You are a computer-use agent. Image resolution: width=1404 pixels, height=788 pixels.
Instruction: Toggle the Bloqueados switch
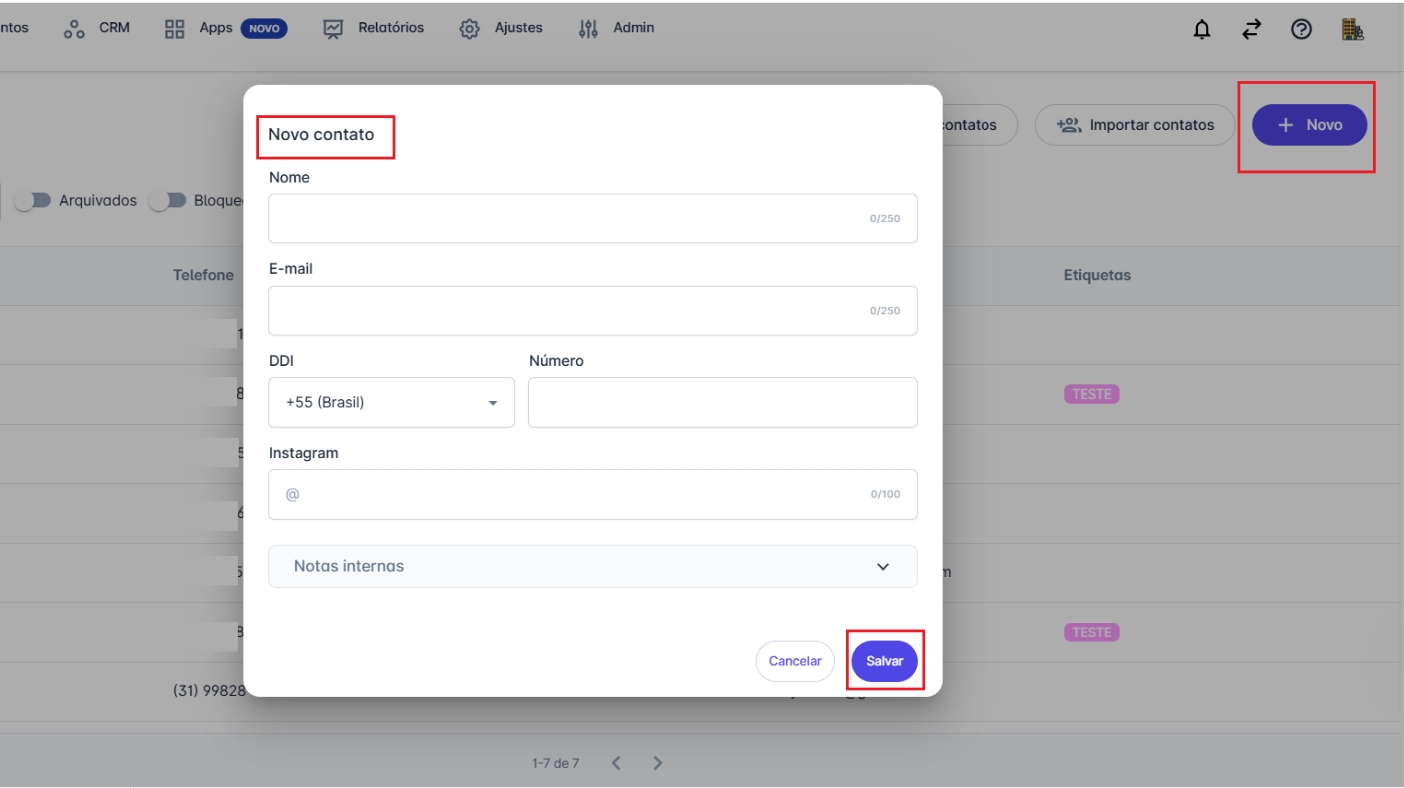tap(168, 201)
